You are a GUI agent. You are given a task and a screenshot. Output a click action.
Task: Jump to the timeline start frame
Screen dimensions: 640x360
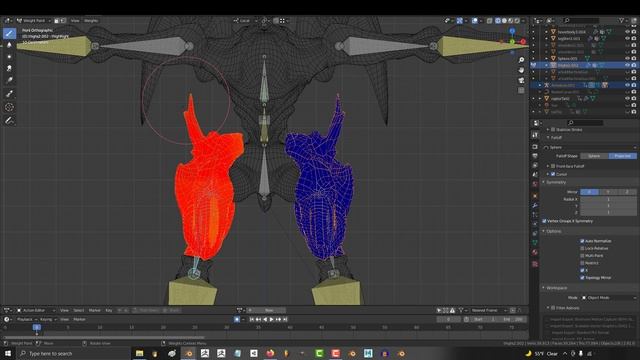pyautogui.click(x=251, y=319)
